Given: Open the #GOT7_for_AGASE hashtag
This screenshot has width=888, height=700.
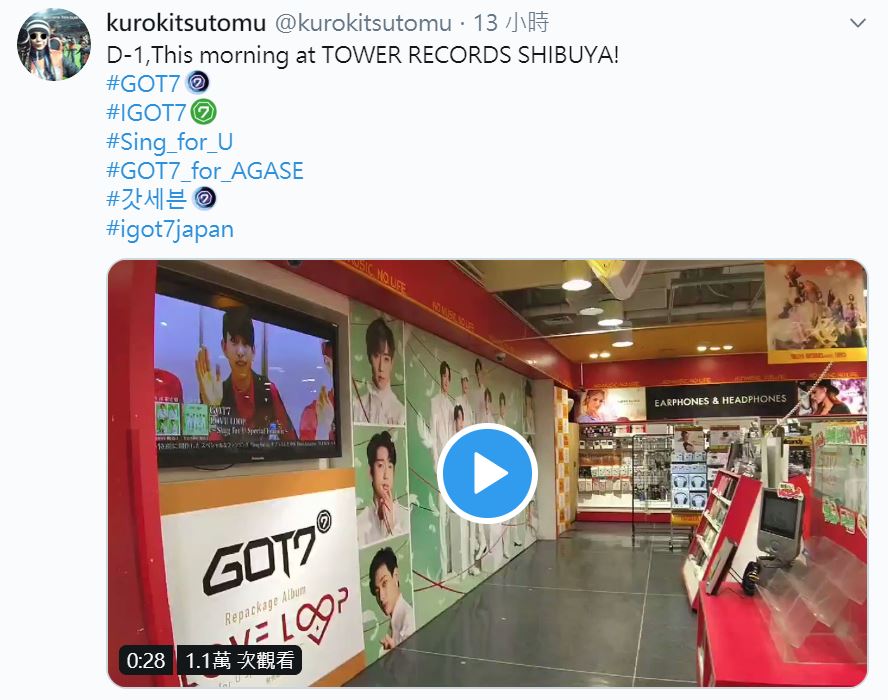Looking at the screenshot, I should point(205,170).
